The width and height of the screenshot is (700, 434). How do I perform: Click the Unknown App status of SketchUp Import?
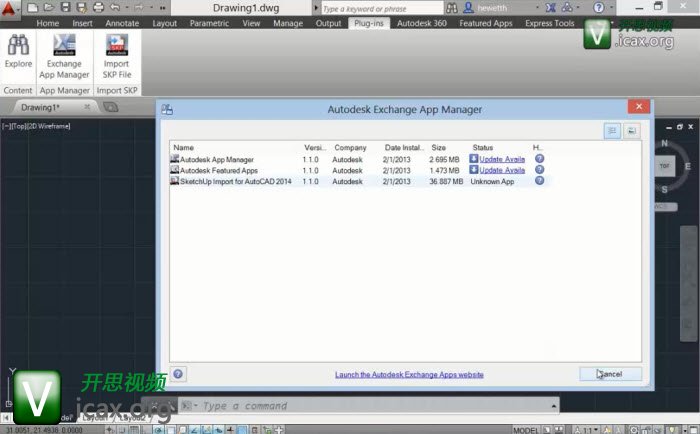point(492,182)
